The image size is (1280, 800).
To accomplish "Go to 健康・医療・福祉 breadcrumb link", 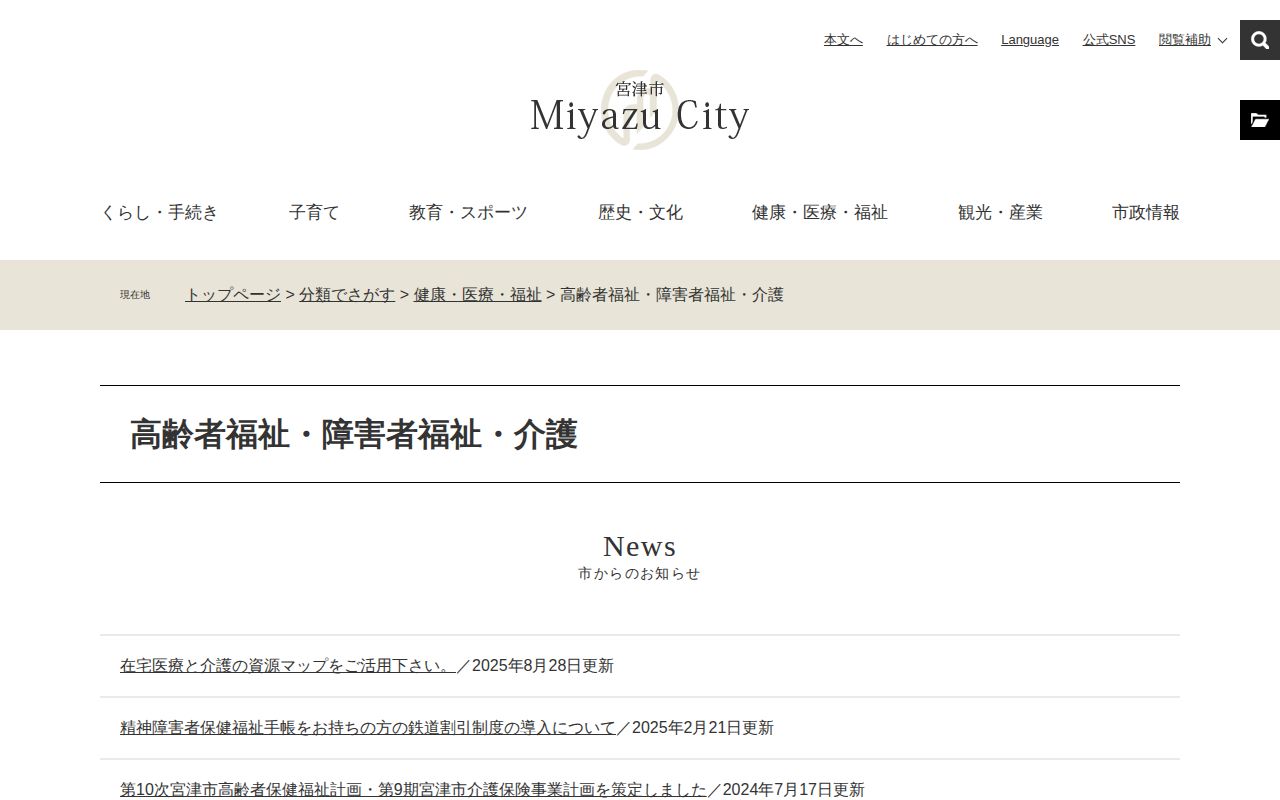I will (x=477, y=295).
